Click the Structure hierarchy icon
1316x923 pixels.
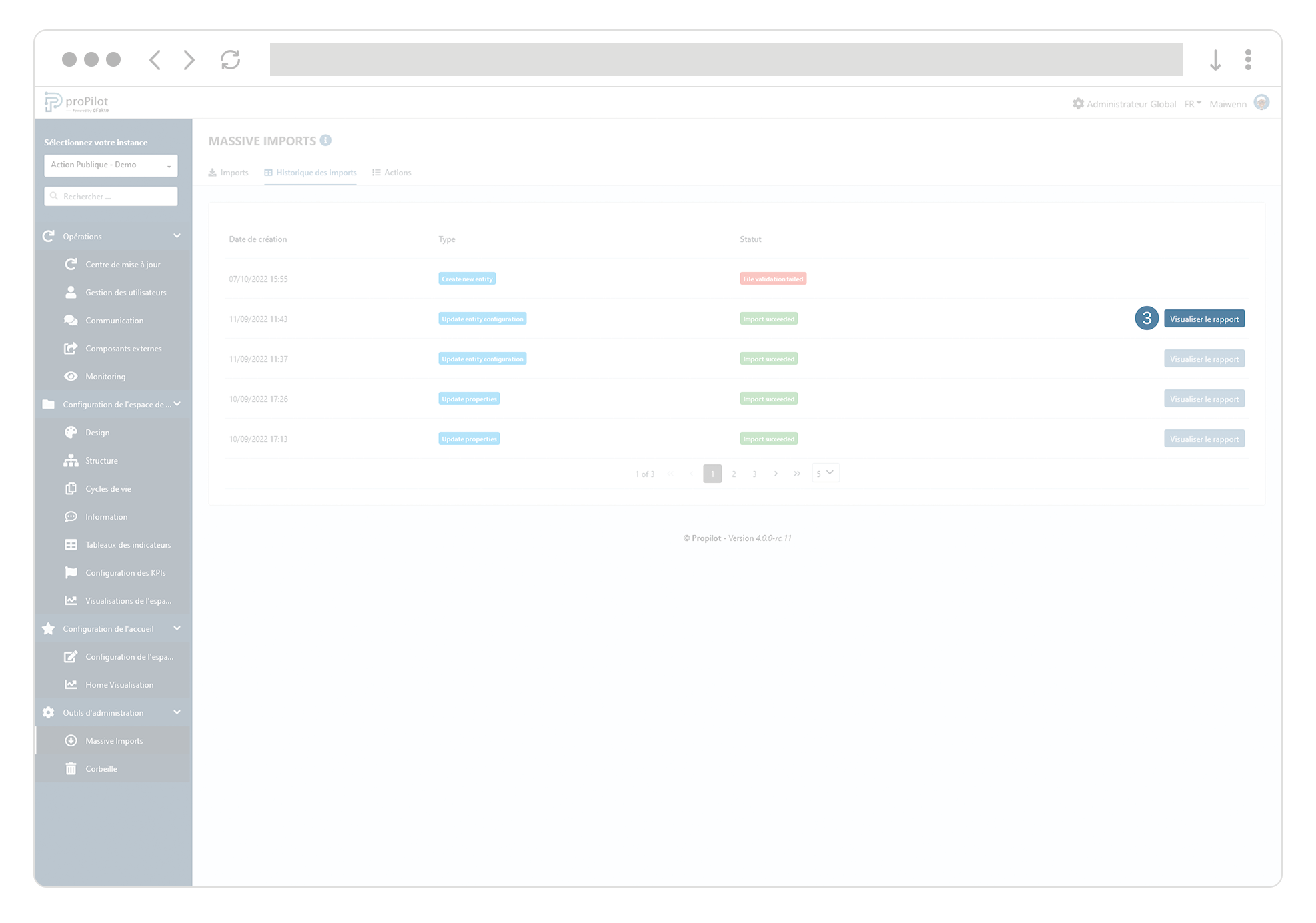point(71,460)
